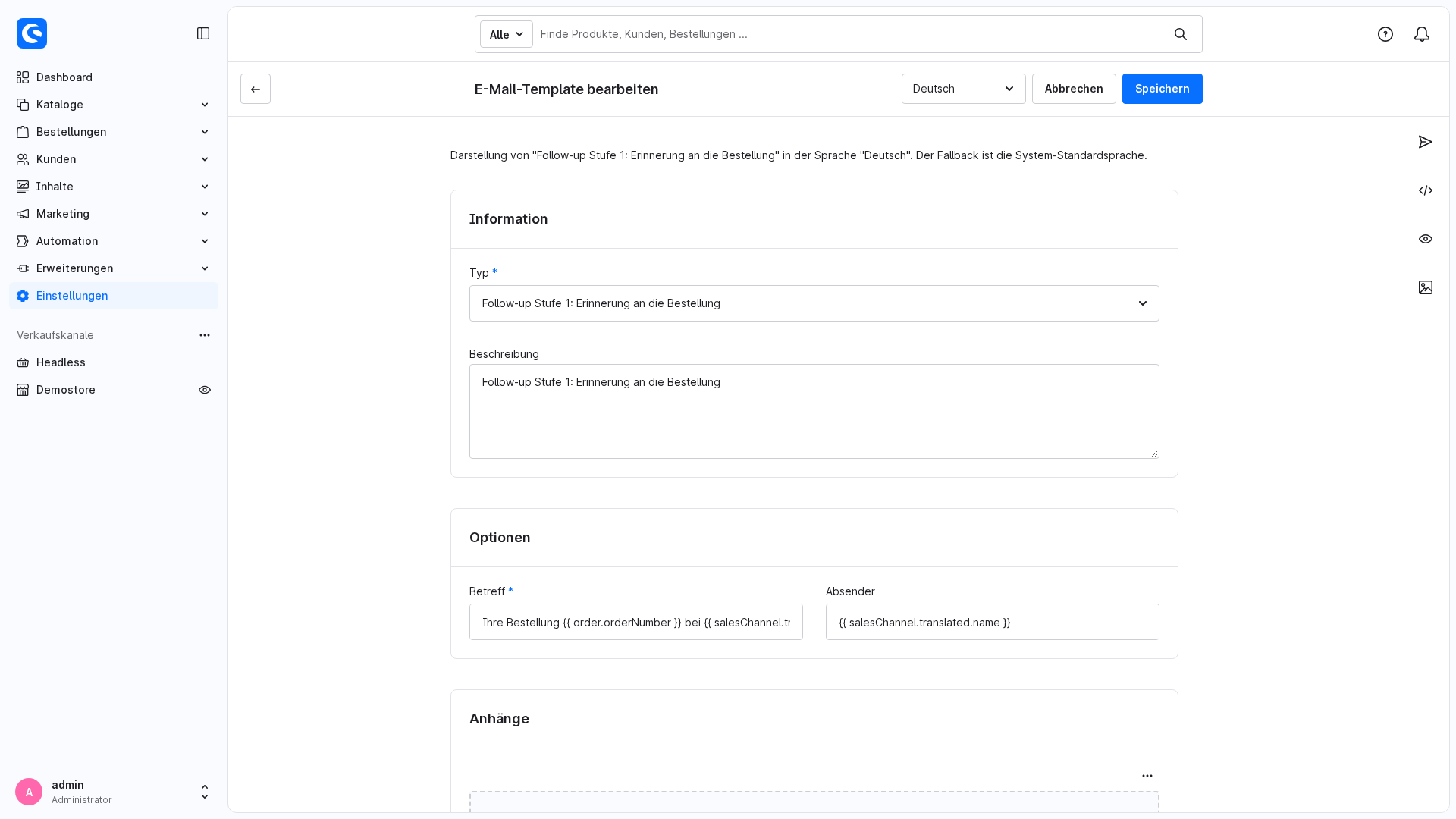The width and height of the screenshot is (1456, 819).
Task: Expand Kataloge menu chevron
Action: tap(205, 105)
